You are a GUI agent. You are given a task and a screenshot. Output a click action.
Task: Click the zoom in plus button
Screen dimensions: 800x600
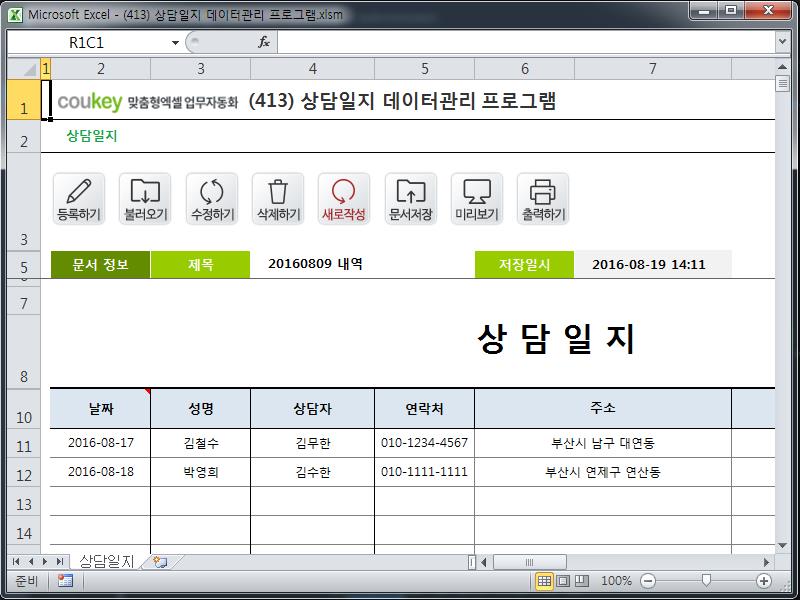pos(764,581)
